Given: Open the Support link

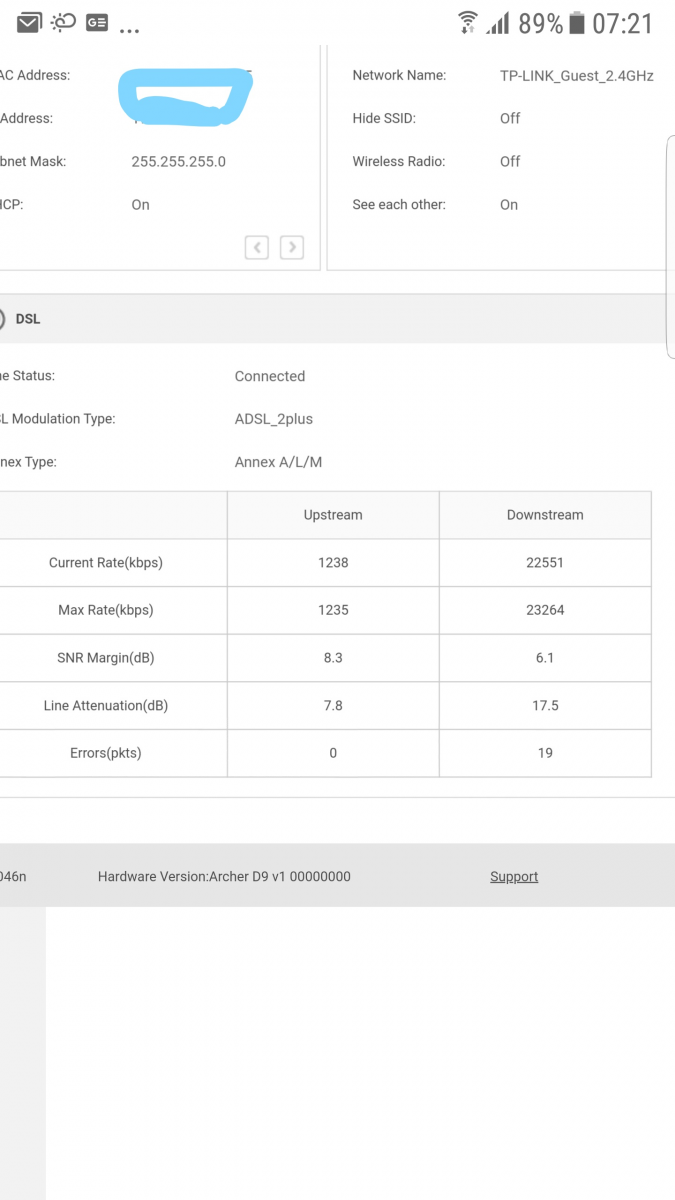Looking at the screenshot, I should point(514,876).
